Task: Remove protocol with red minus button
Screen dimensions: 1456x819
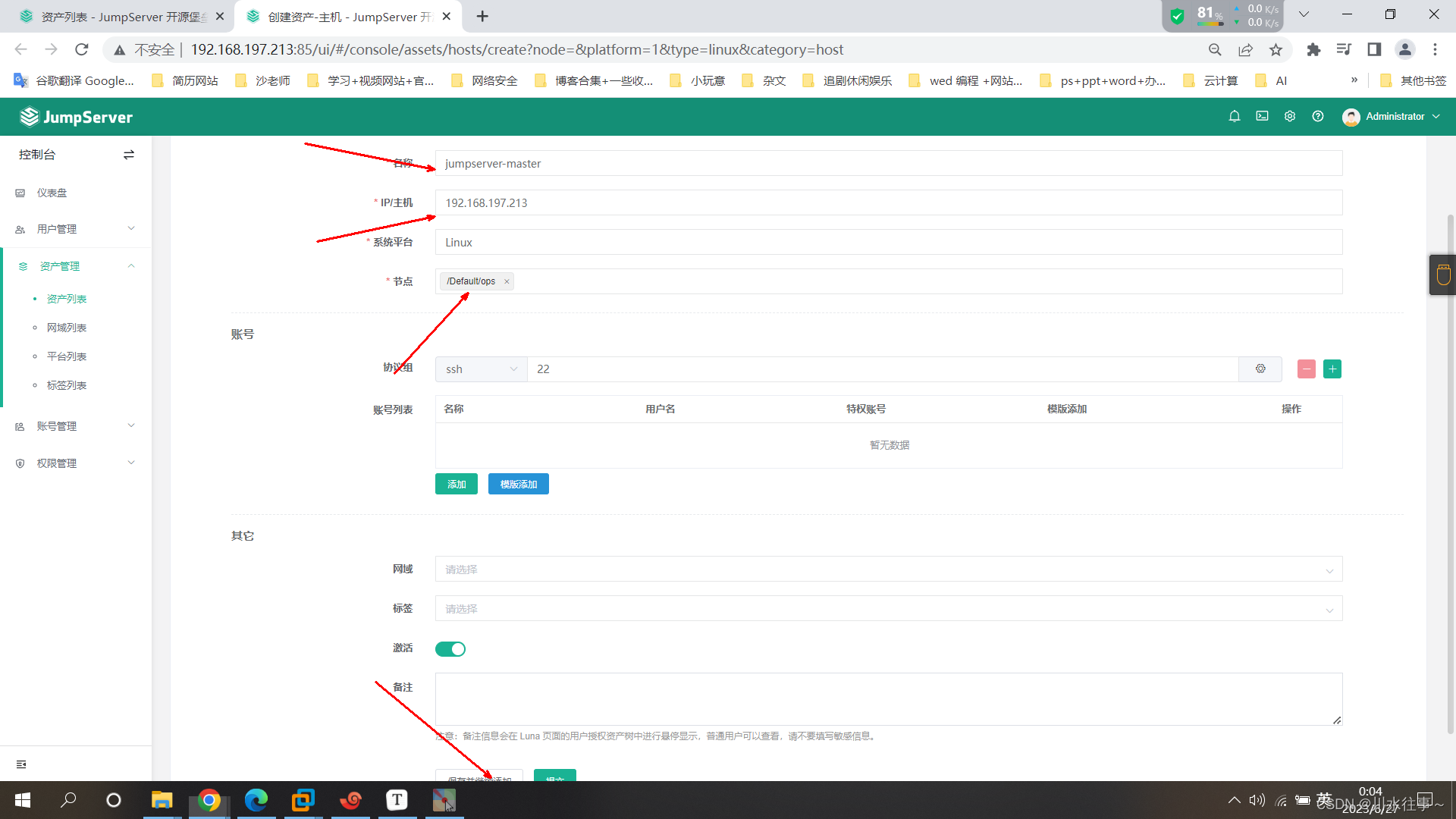Action: 1306,369
